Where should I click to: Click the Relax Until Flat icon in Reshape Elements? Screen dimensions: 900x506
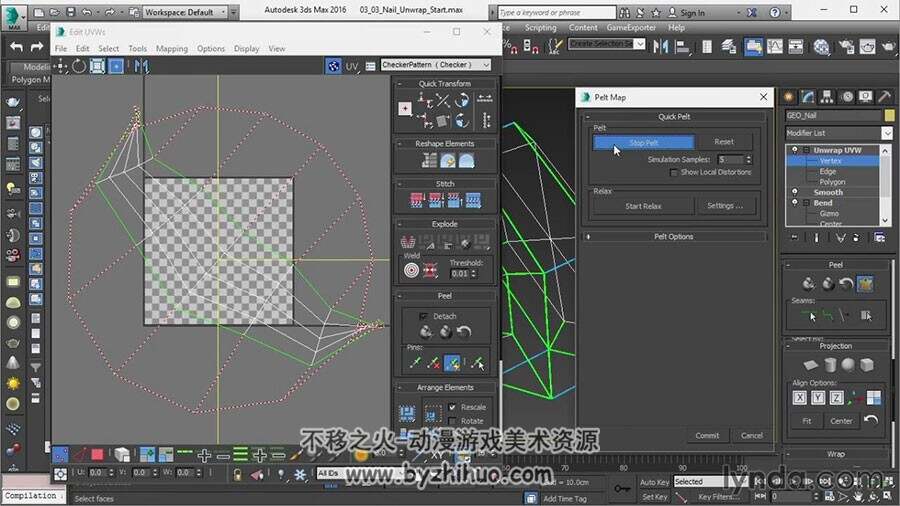point(448,161)
